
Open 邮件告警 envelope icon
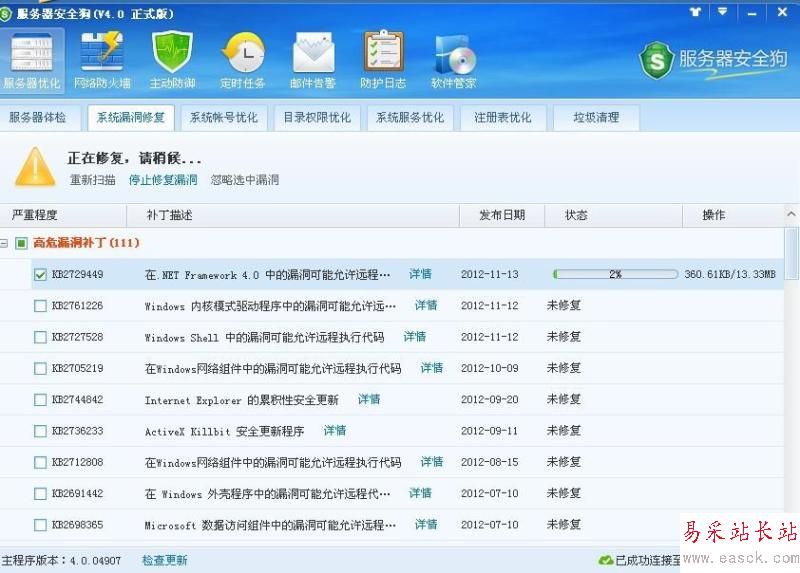(x=313, y=60)
